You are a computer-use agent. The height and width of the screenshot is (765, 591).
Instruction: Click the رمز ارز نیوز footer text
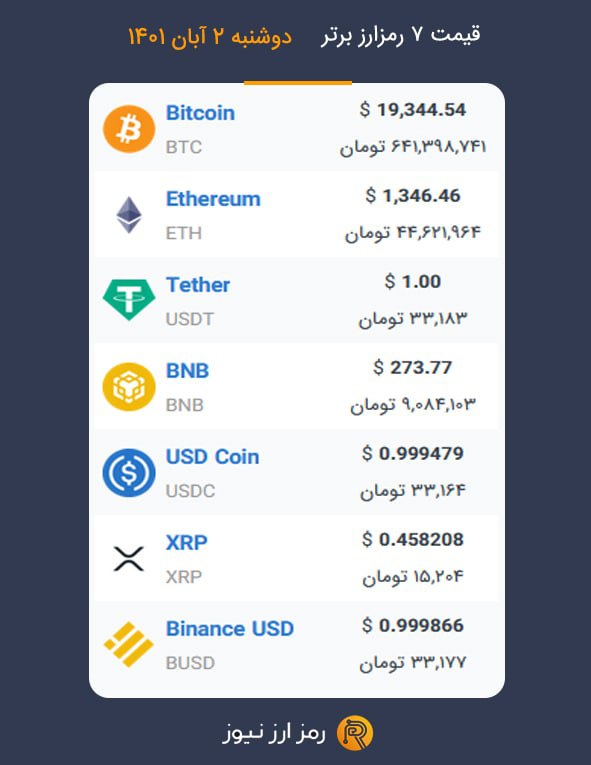[x=274, y=733]
